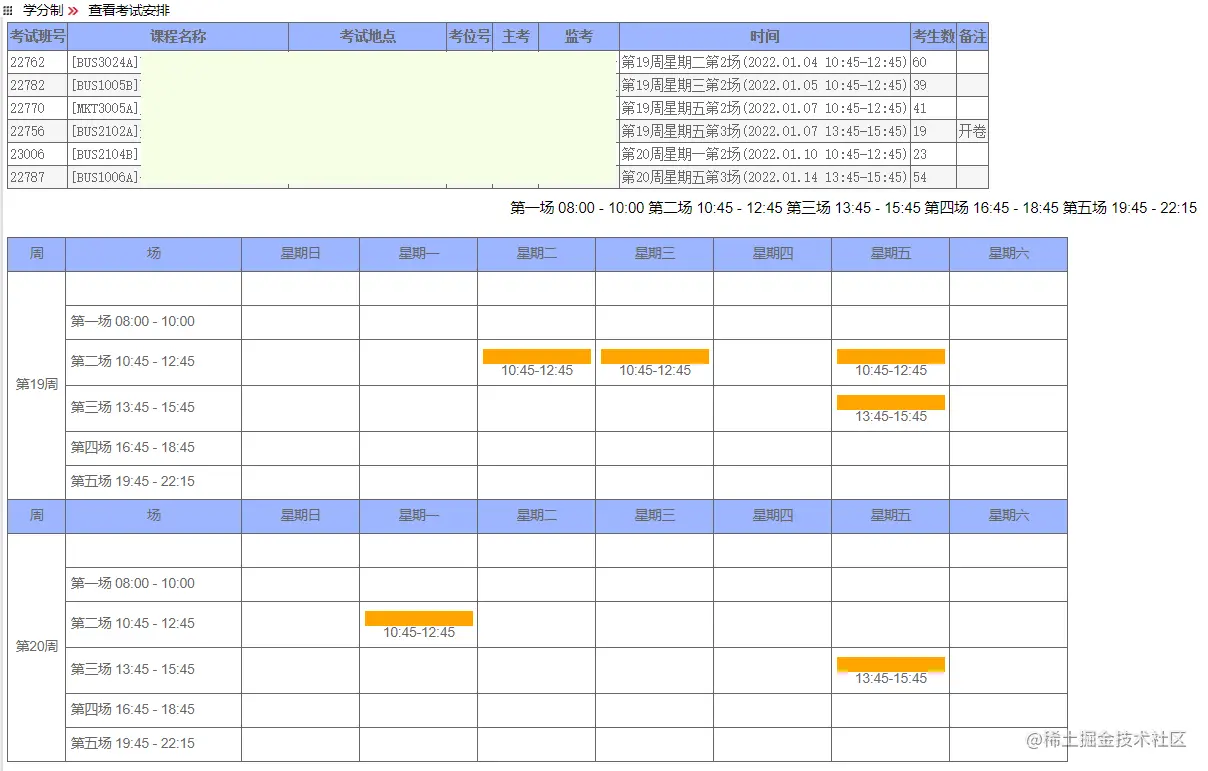Click 星期日 header above week 19
This screenshot has height=771, width=1208.
pyautogui.click(x=301, y=254)
